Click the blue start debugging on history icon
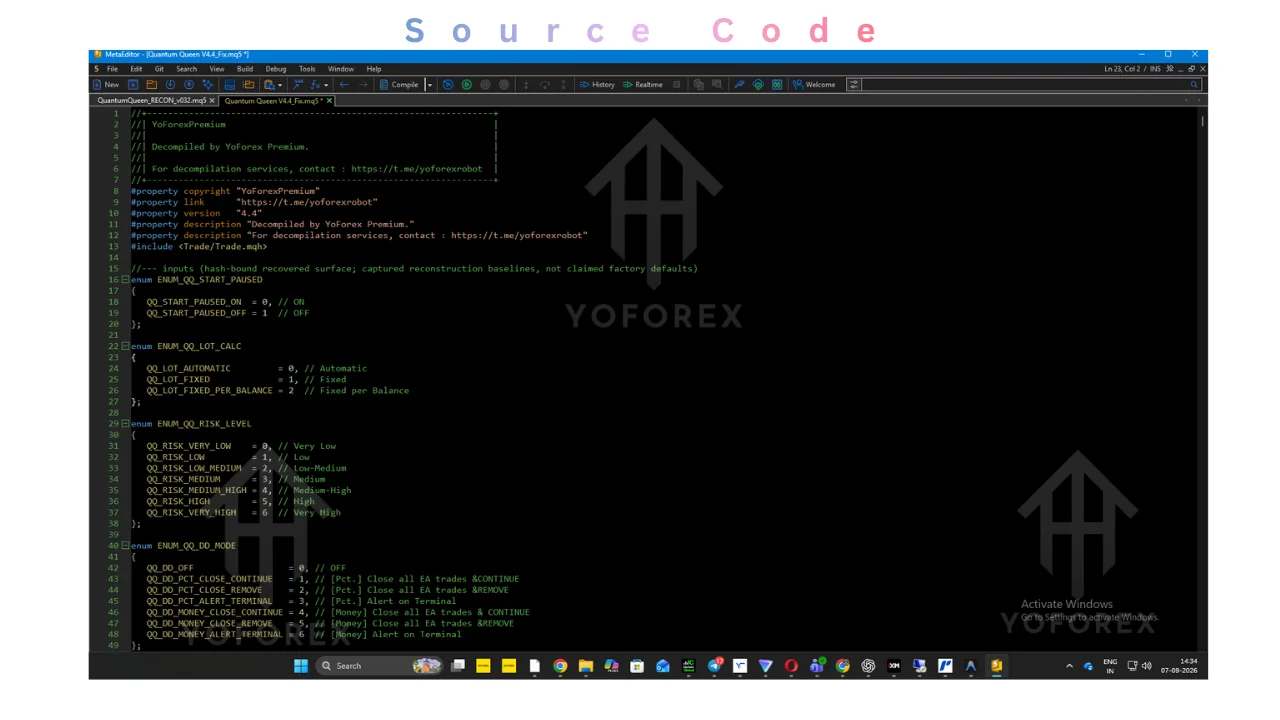1280x720 pixels. [x=448, y=84]
